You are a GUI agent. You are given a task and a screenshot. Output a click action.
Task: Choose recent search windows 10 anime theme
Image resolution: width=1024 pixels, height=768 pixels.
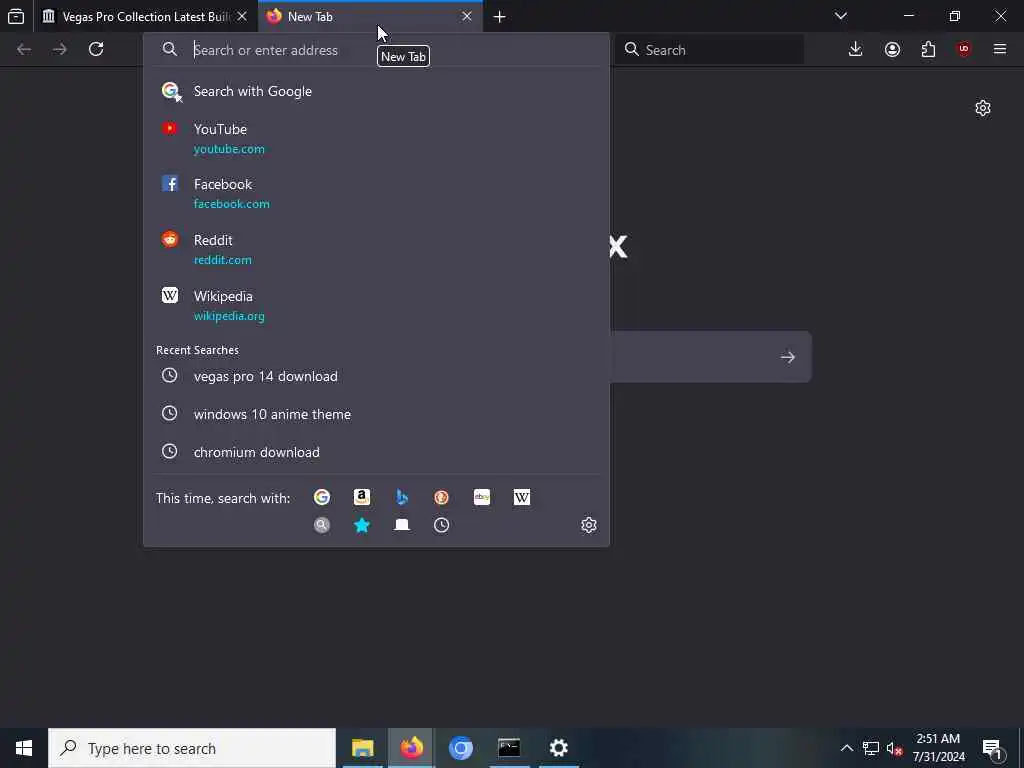point(376,414)
